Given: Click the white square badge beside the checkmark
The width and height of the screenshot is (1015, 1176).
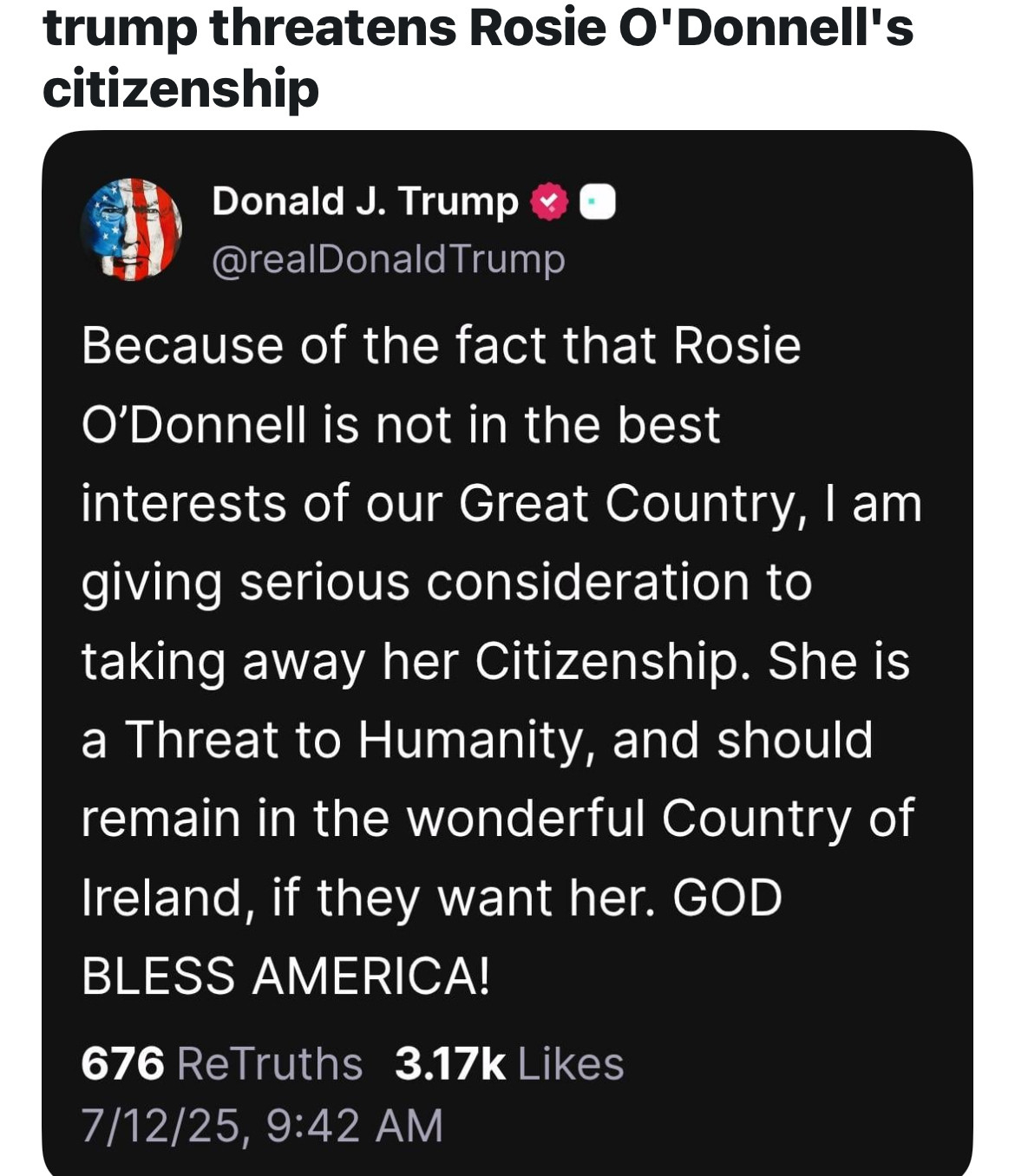Looking at the screenshot, I should [x=597, y=202].
